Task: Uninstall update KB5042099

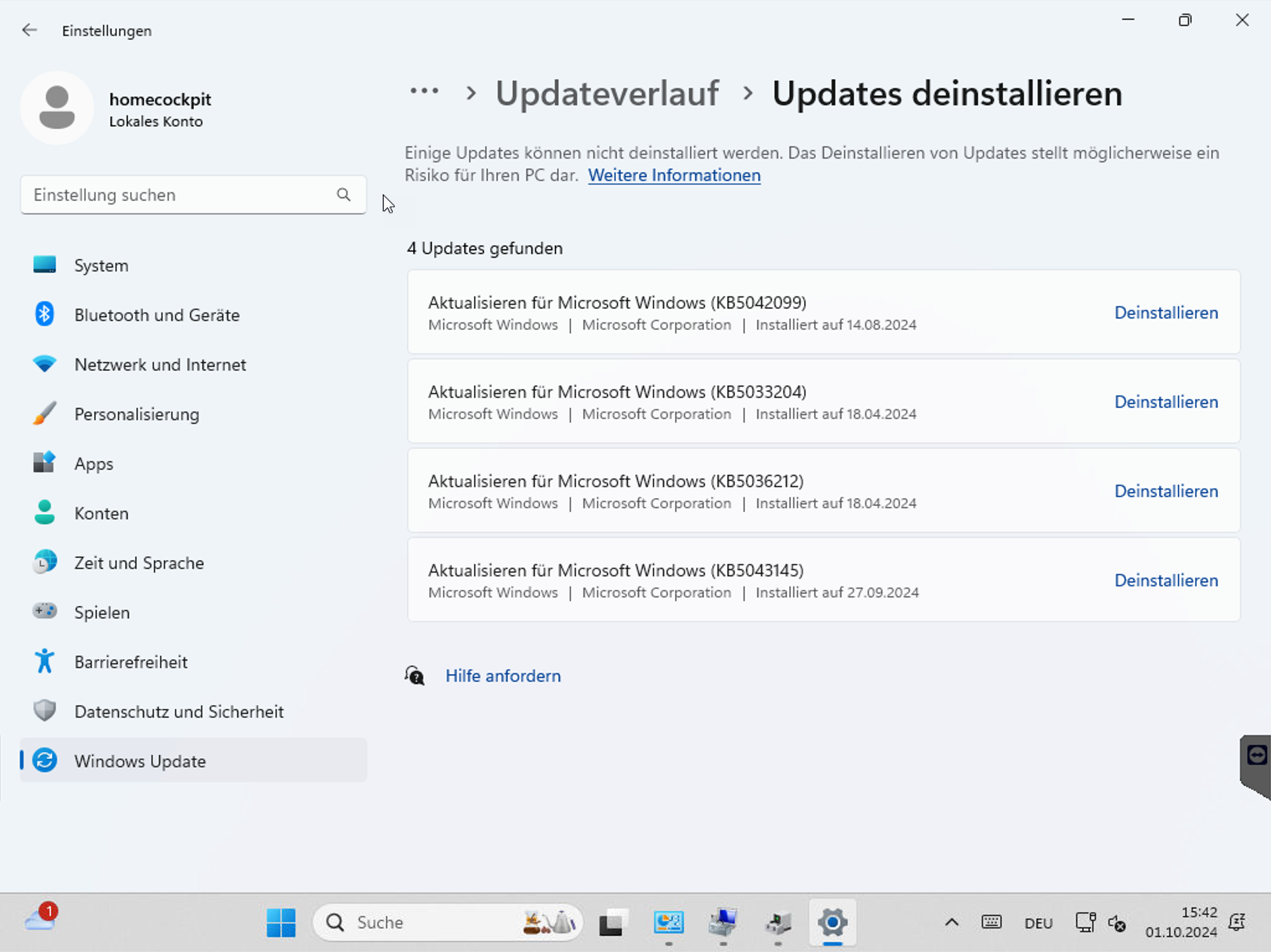Action: 1166,312
